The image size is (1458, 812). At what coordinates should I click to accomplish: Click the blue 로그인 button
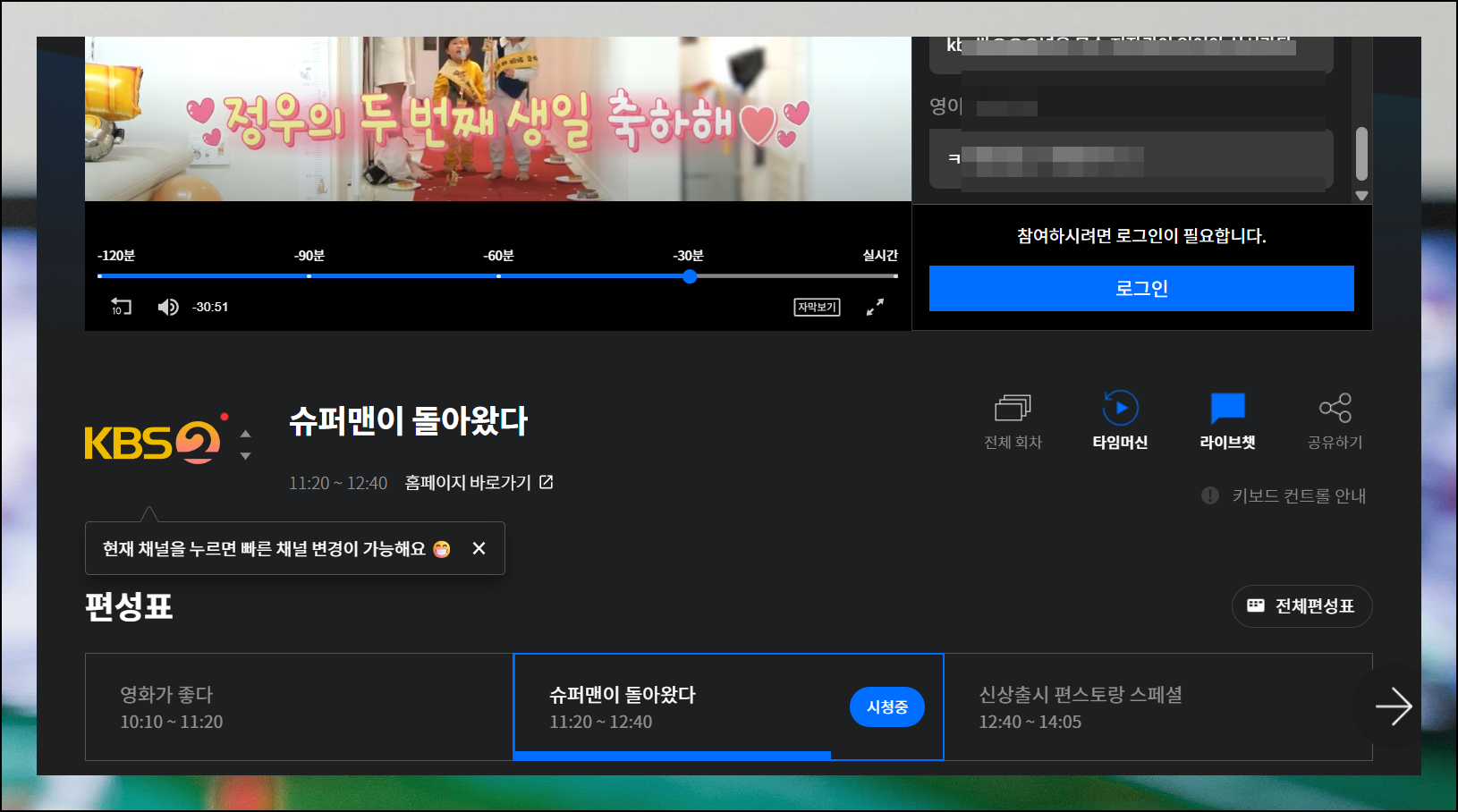pos(1141,288)
